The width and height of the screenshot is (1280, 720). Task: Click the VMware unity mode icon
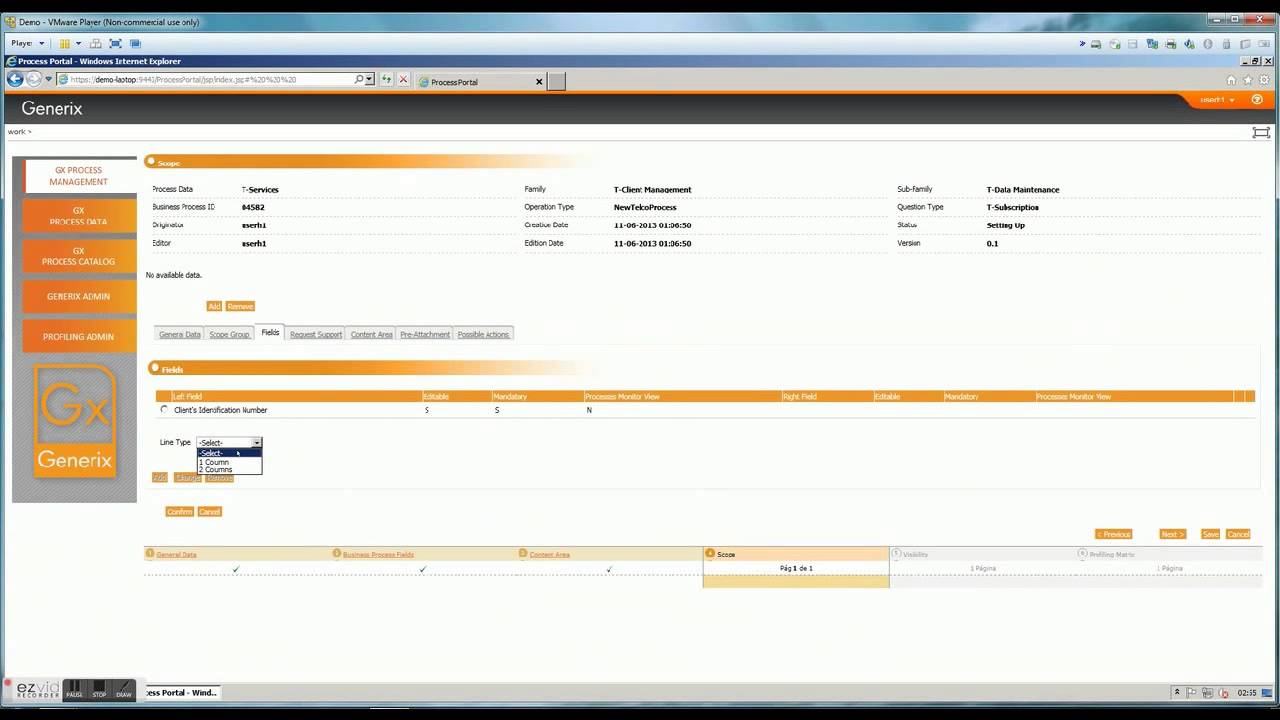[135, 44]
